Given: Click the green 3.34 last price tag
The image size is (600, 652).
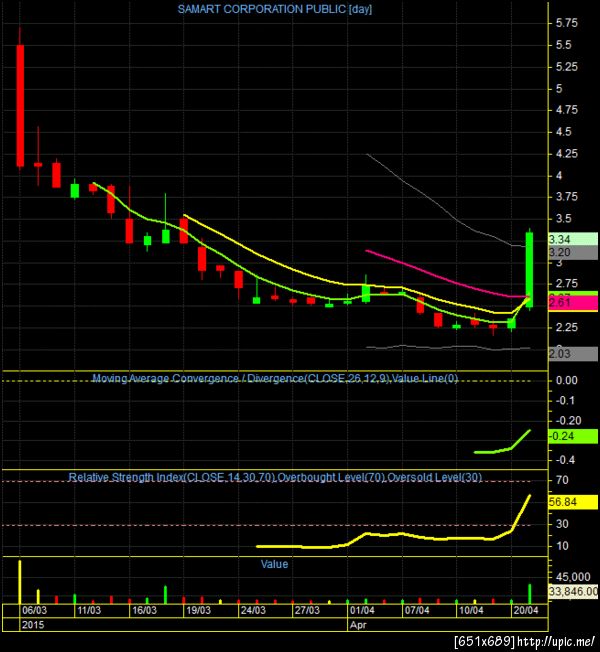Looking at the screenshot, I should click(573, 239).
